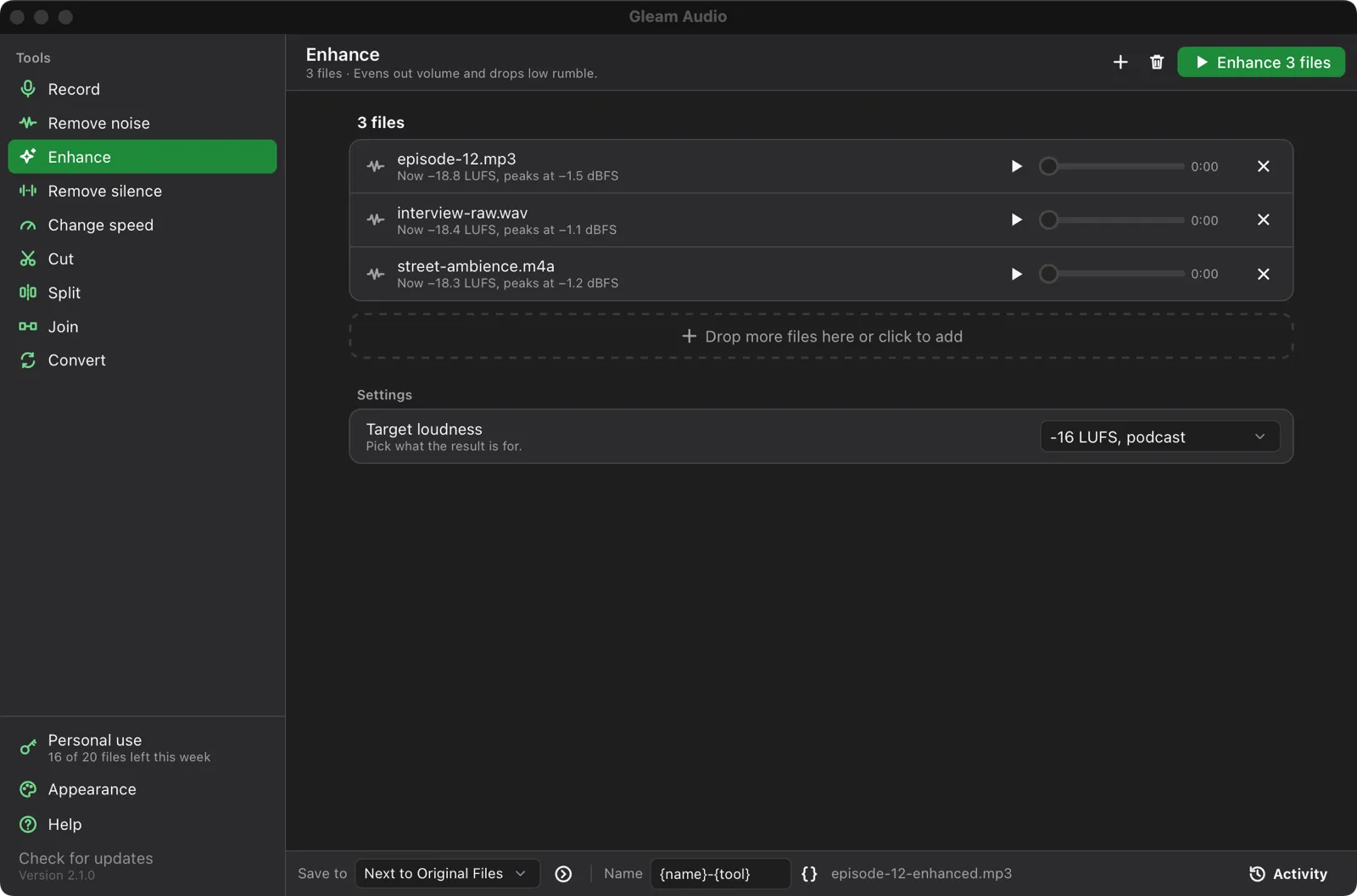Click the Enhance sparkle icon

pos(28,157)
